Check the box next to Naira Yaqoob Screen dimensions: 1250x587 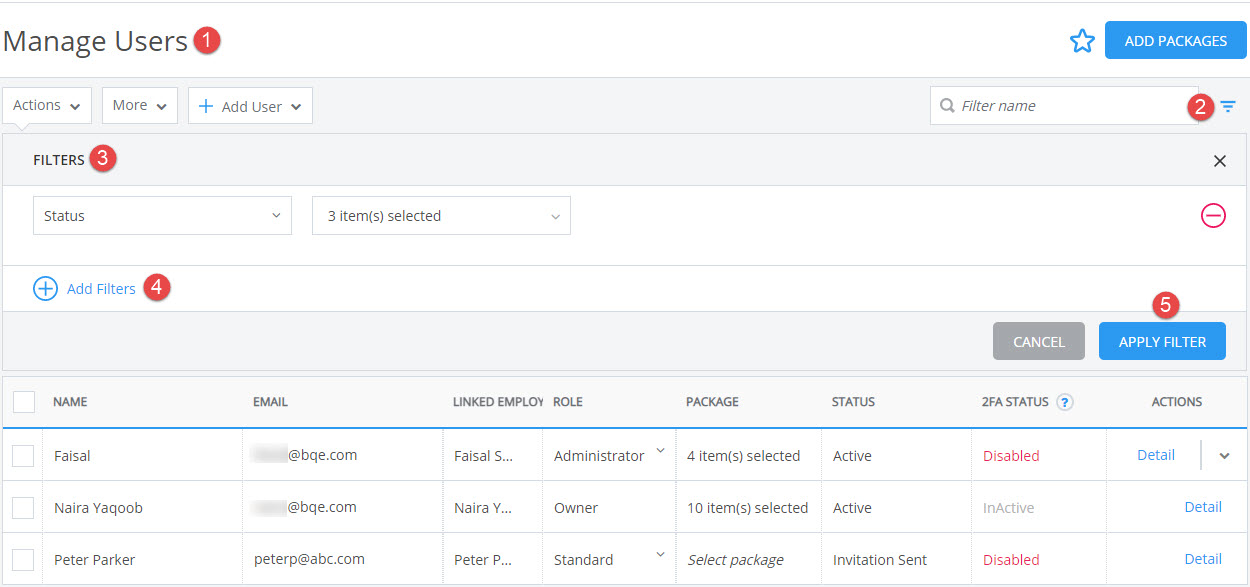[23, 507]
